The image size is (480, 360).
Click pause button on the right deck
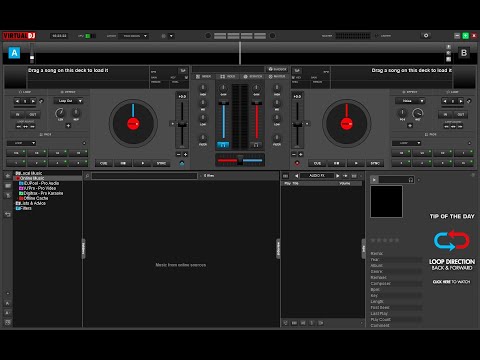[x=337, y=163]
